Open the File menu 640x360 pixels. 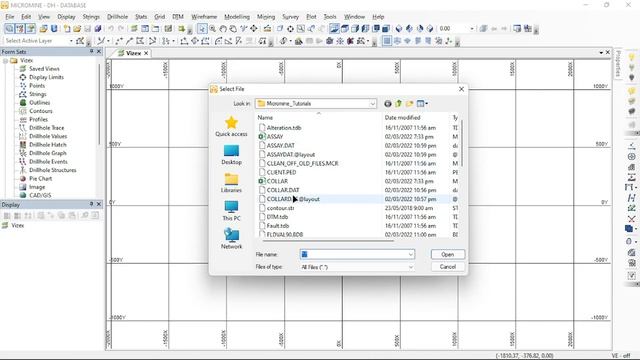point(9,17)
